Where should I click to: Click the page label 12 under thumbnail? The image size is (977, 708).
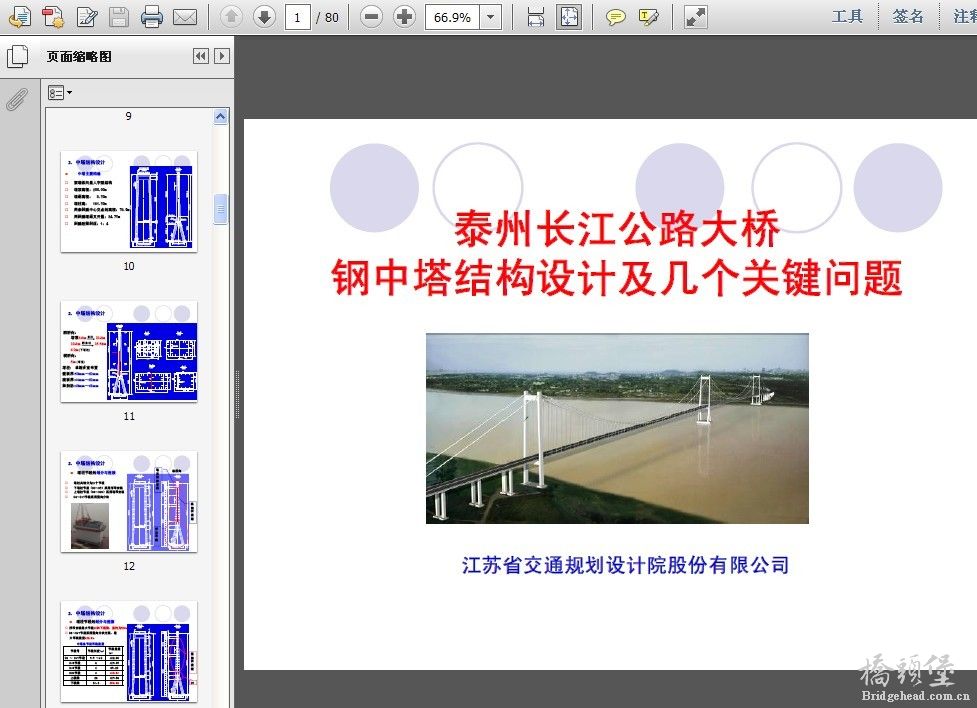tap(129, 567)
